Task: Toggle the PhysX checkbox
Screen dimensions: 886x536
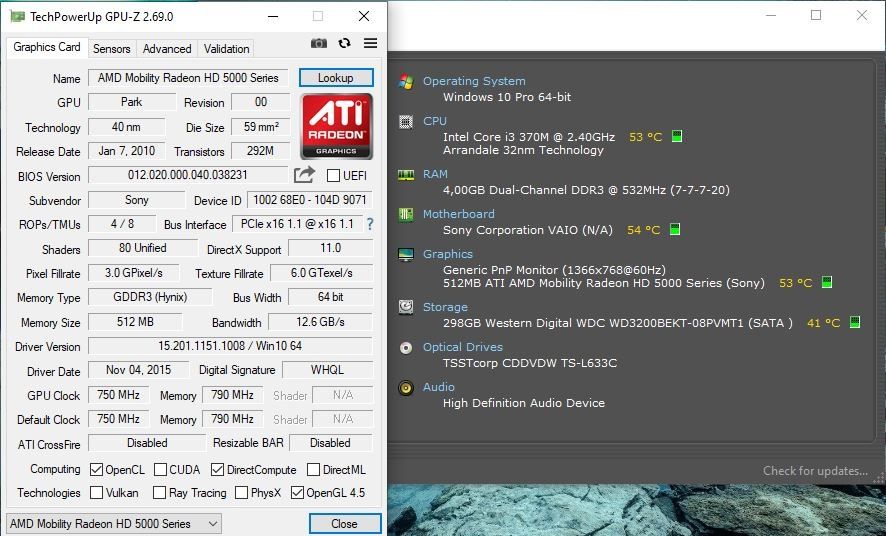Action: point(241,493)
